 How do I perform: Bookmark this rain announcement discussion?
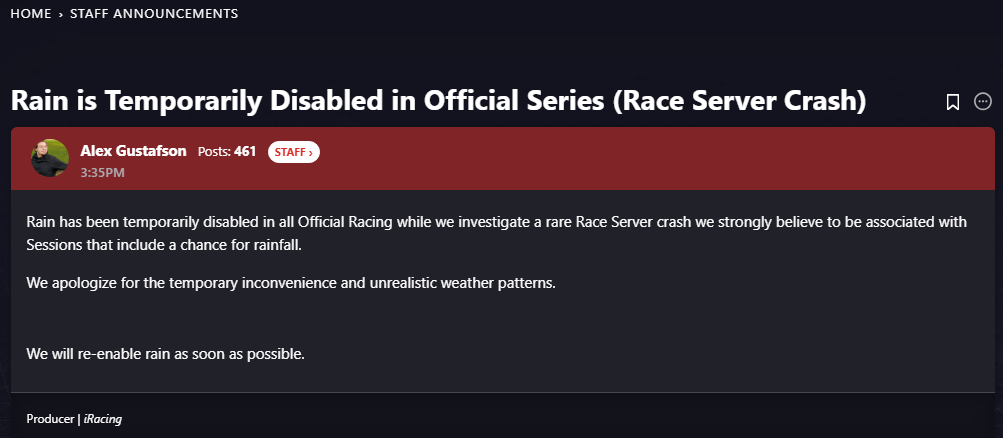pyautogui.click(x=953, y=102)
